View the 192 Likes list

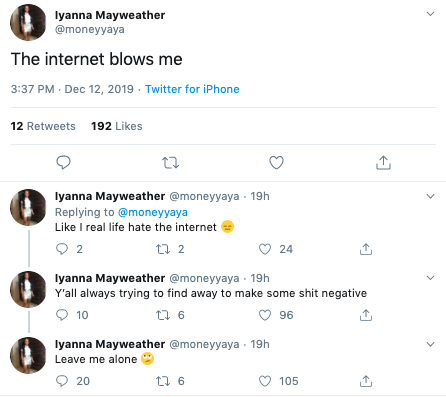click(117, 126)
